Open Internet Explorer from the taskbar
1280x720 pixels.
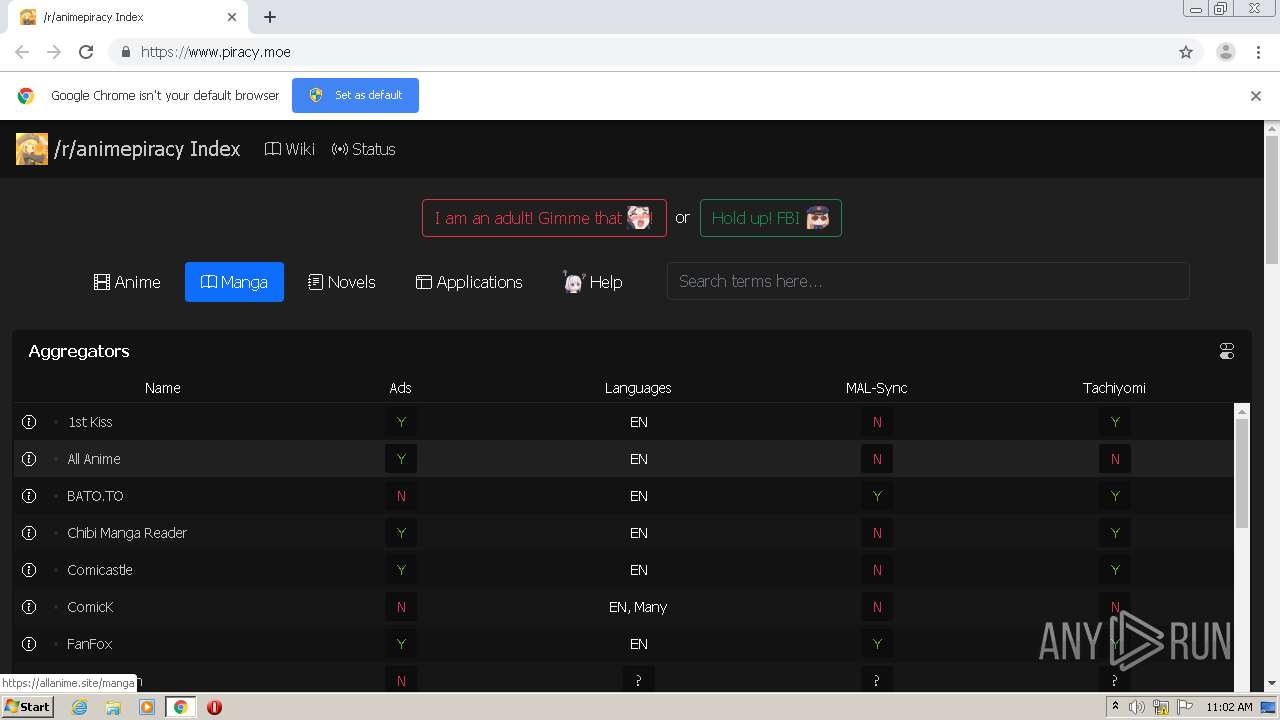coord(80,707)
